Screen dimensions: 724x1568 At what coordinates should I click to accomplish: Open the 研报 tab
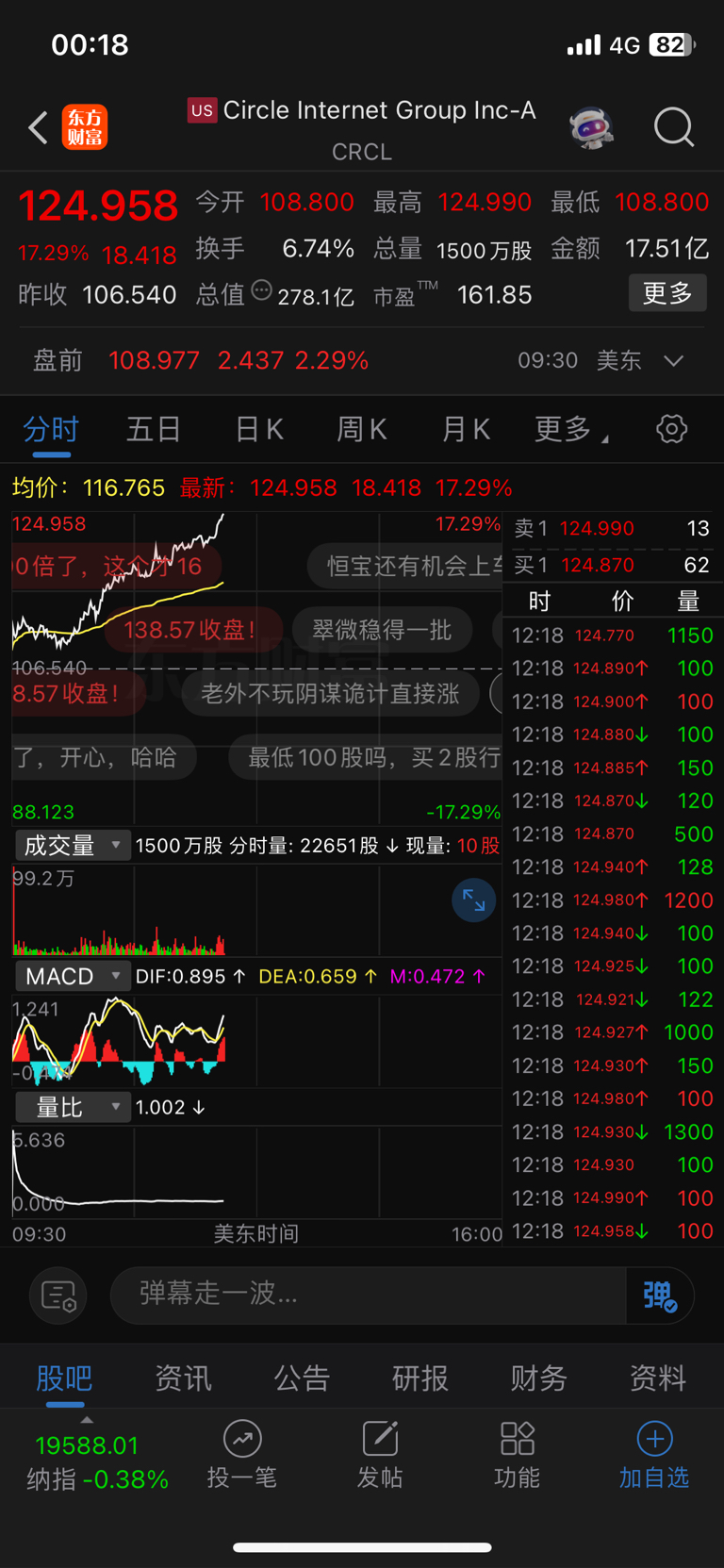pos(420,1378)
